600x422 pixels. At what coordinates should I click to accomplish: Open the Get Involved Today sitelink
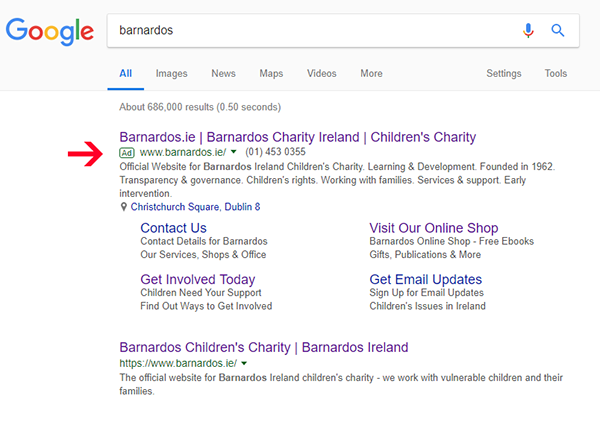tap(198, 280)
